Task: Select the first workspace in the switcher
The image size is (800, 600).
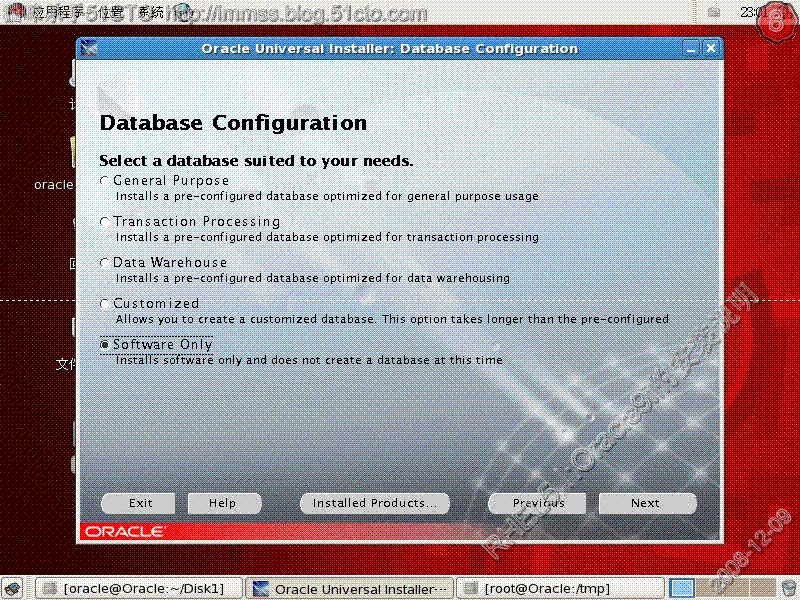Action: click(x=682, y=588)
